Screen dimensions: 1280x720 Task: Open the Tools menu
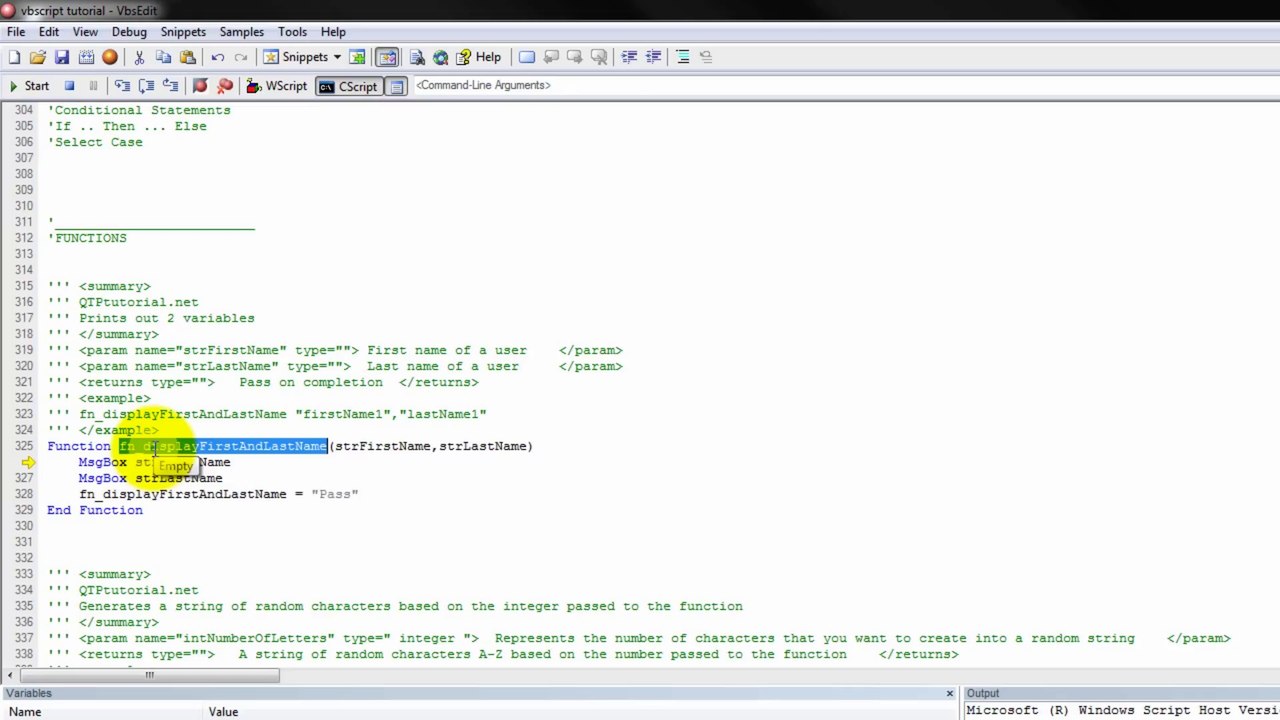click(x=293, y=32)
